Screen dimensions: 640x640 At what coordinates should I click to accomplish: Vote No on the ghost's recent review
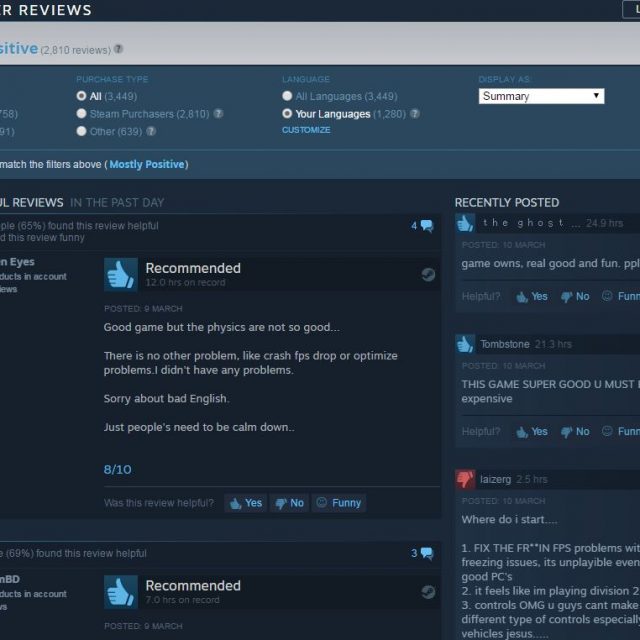coord(575,296)
